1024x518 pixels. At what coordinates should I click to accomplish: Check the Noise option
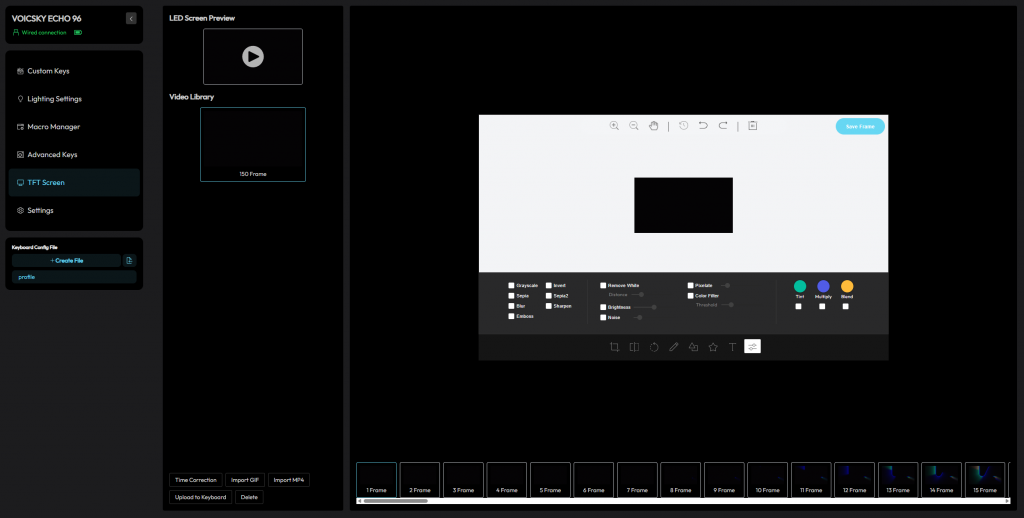coord(603,317)
